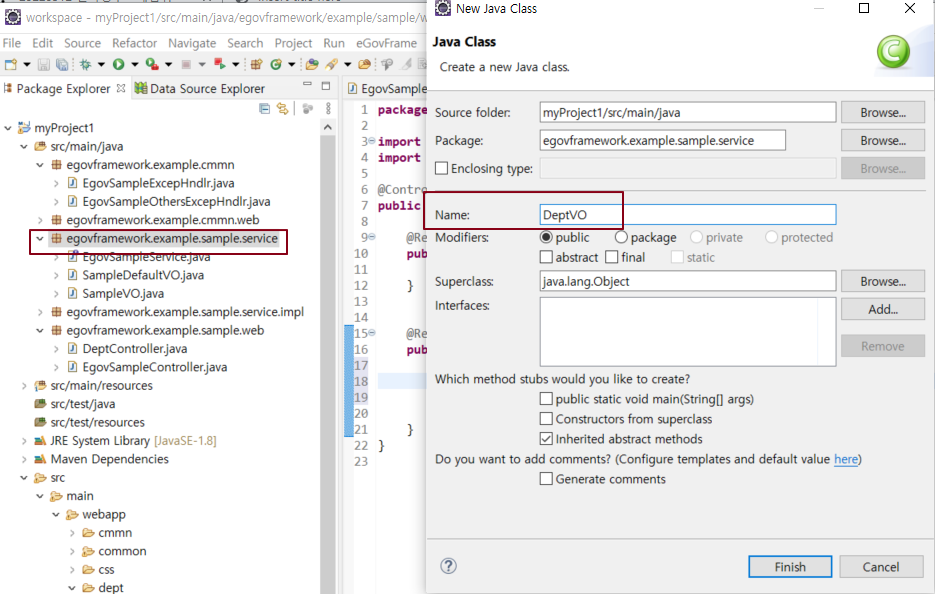This screenshot has width=935, height=594.
Task: Select the EgovSample editor tab
Action: 387,88
